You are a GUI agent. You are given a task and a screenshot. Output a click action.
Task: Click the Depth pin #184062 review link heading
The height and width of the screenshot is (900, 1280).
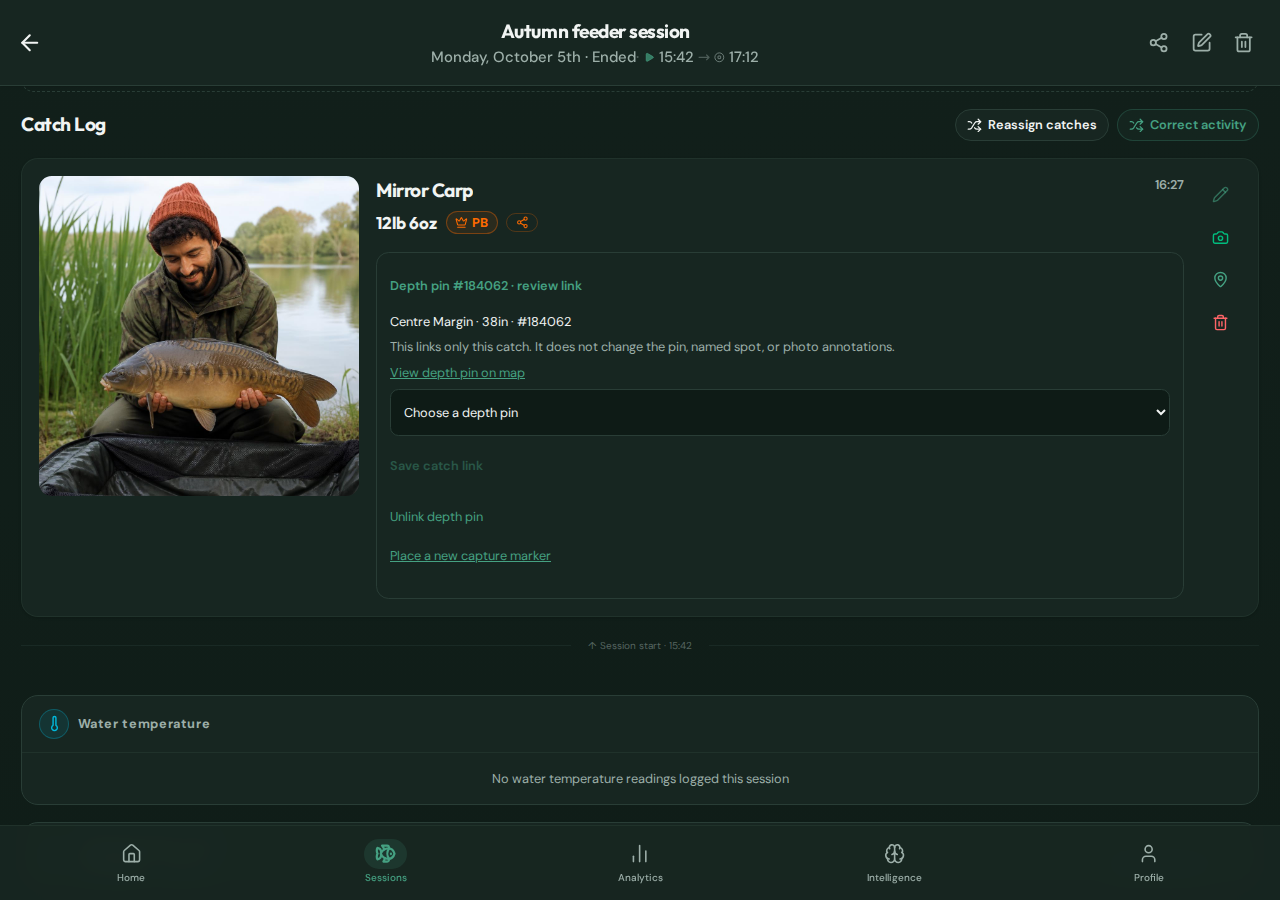tap(486, 286)
